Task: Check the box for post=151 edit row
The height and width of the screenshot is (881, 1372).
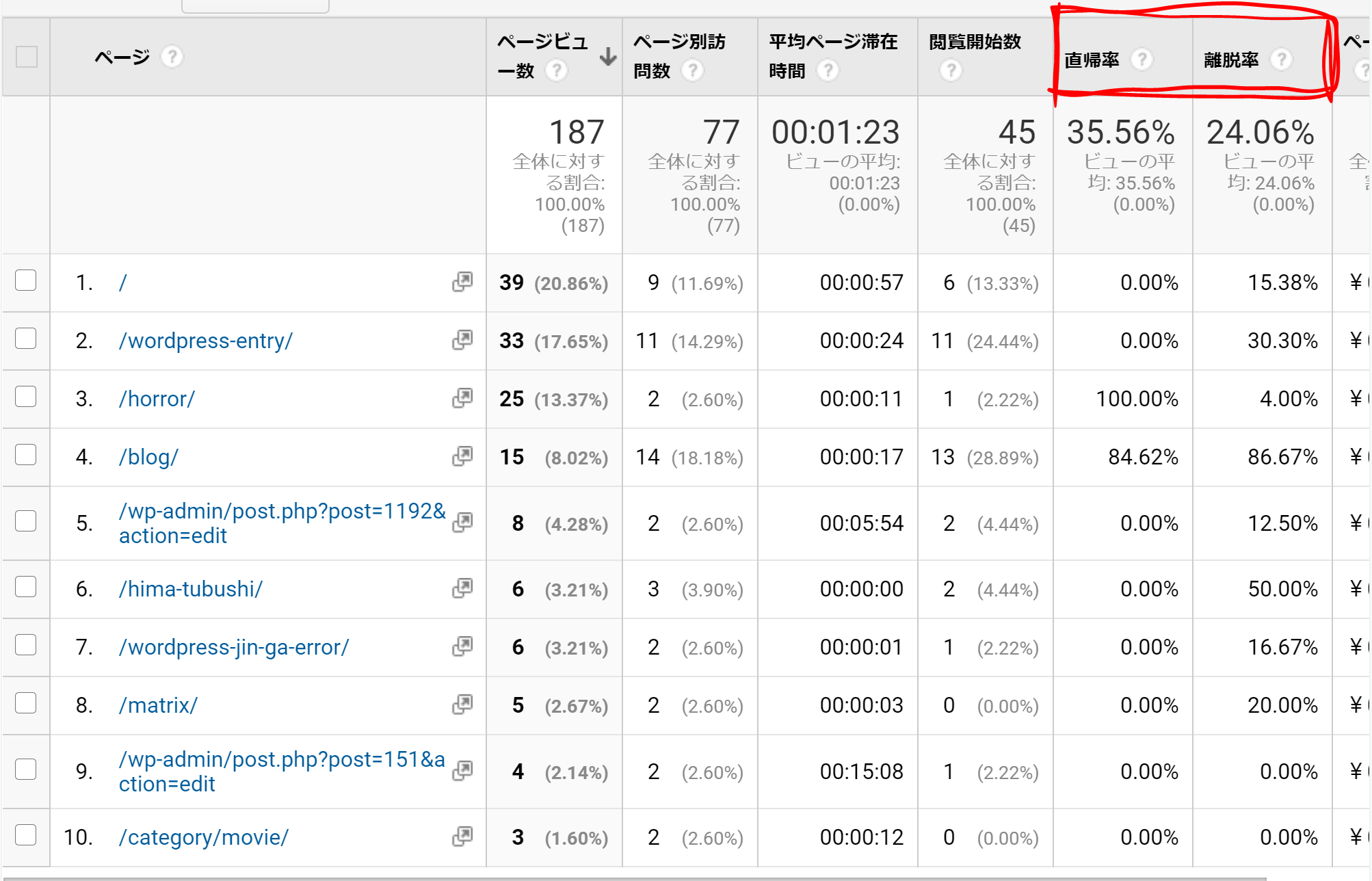Action: (26, 770)
